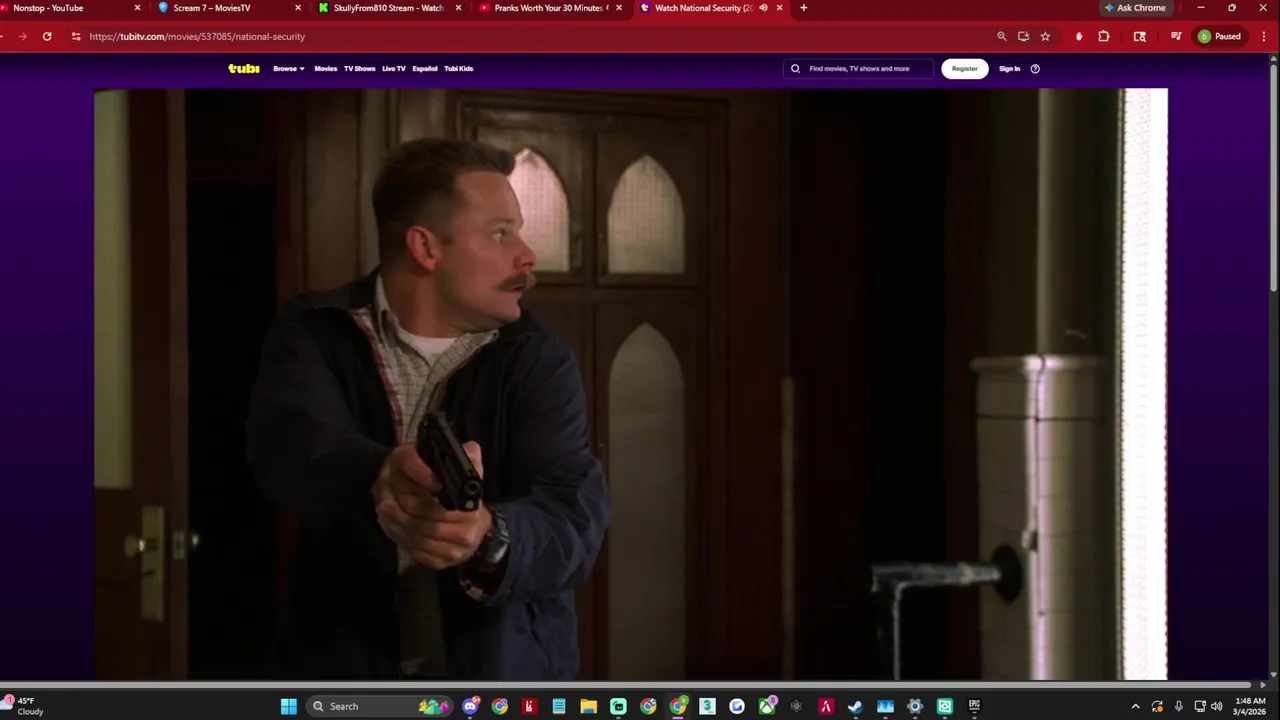
Task: Click the tubitv.com address bar URL
Action: pos(197,36)
